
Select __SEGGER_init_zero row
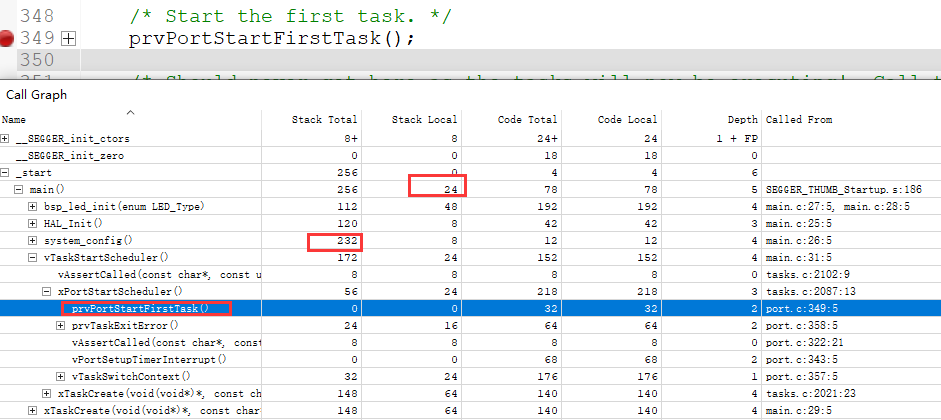pos(470,156)
